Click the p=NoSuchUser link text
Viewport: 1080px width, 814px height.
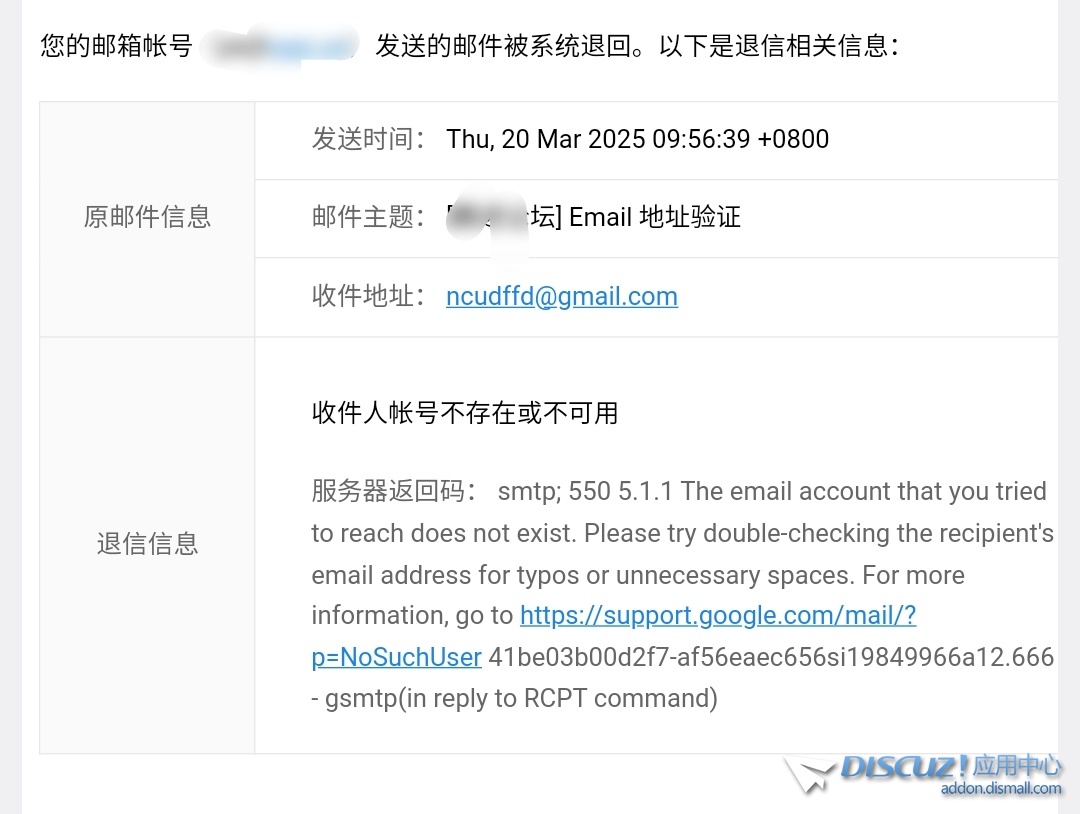(x=397, y=657)
